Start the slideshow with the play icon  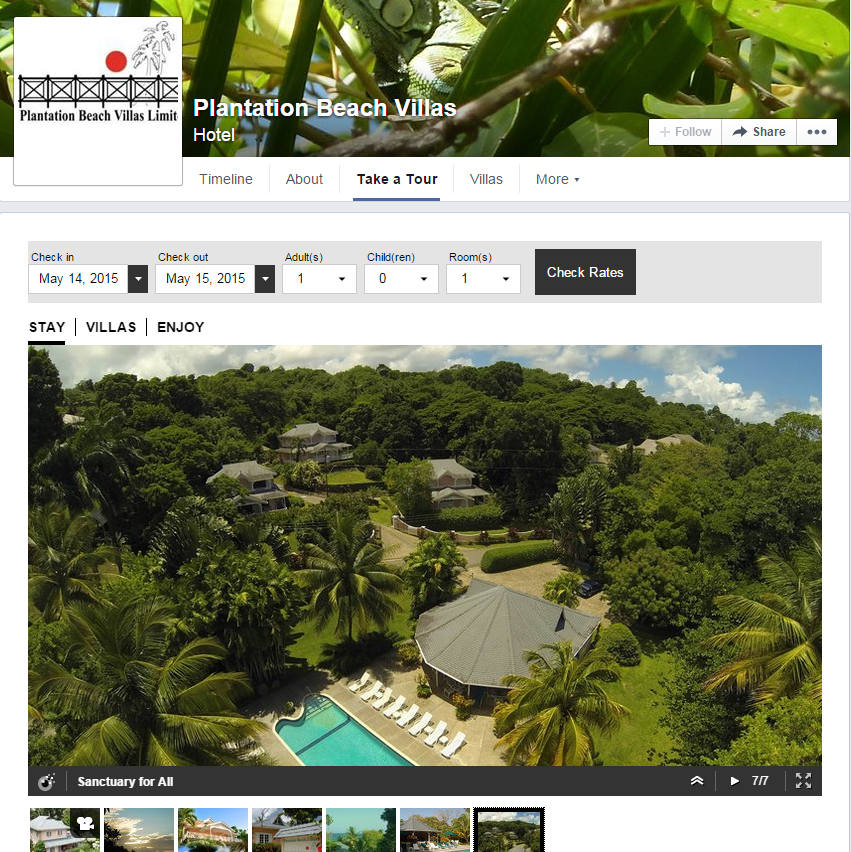tap(734, 781)
